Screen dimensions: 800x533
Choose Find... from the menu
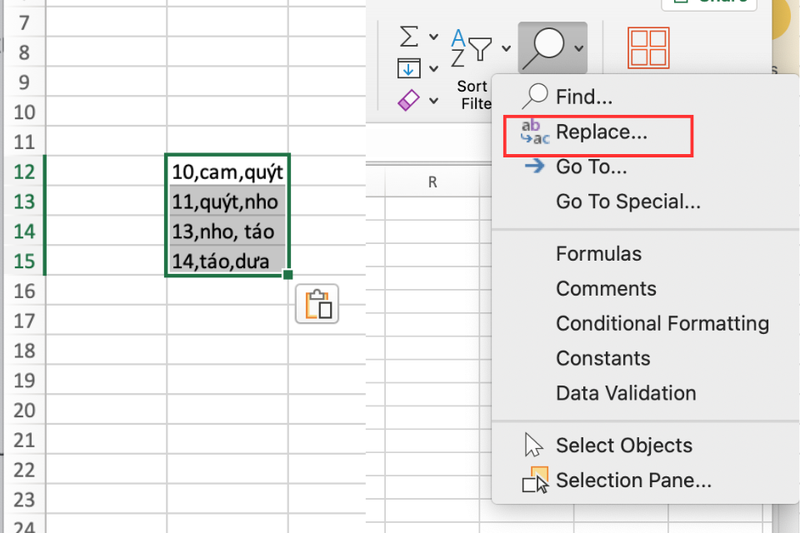[645, 96]
